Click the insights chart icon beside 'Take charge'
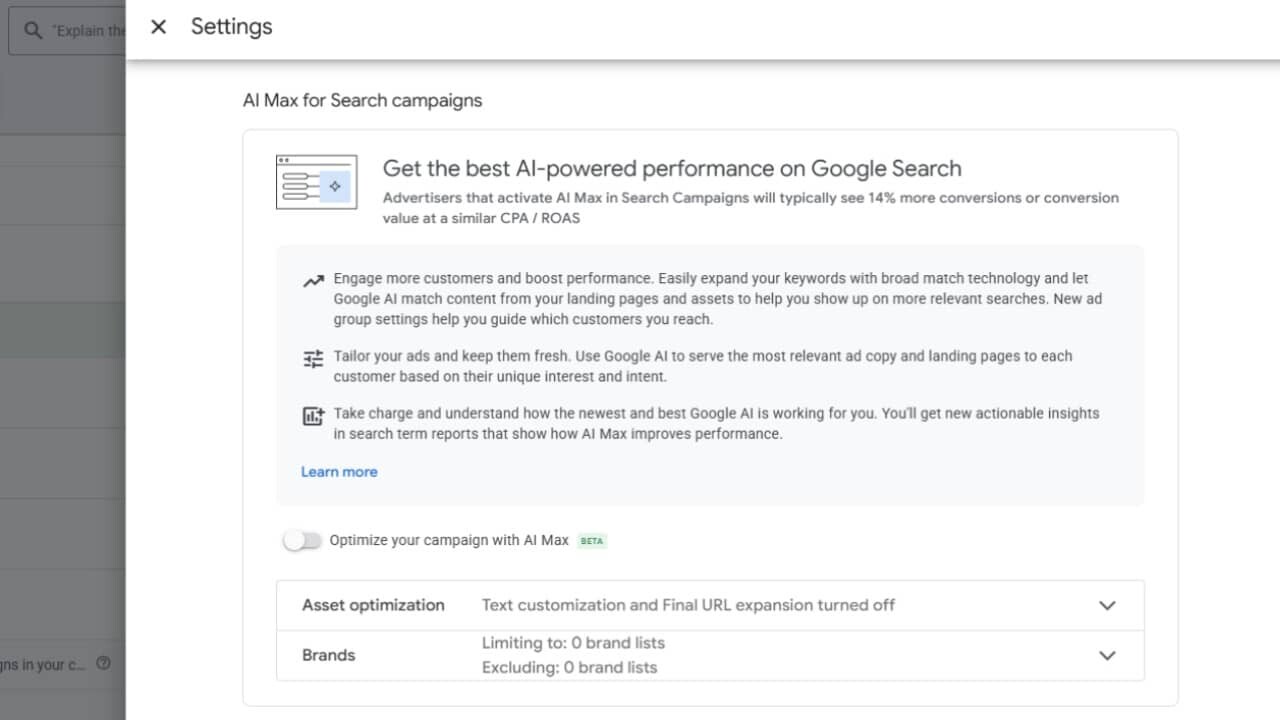 [x=313, y=416]
